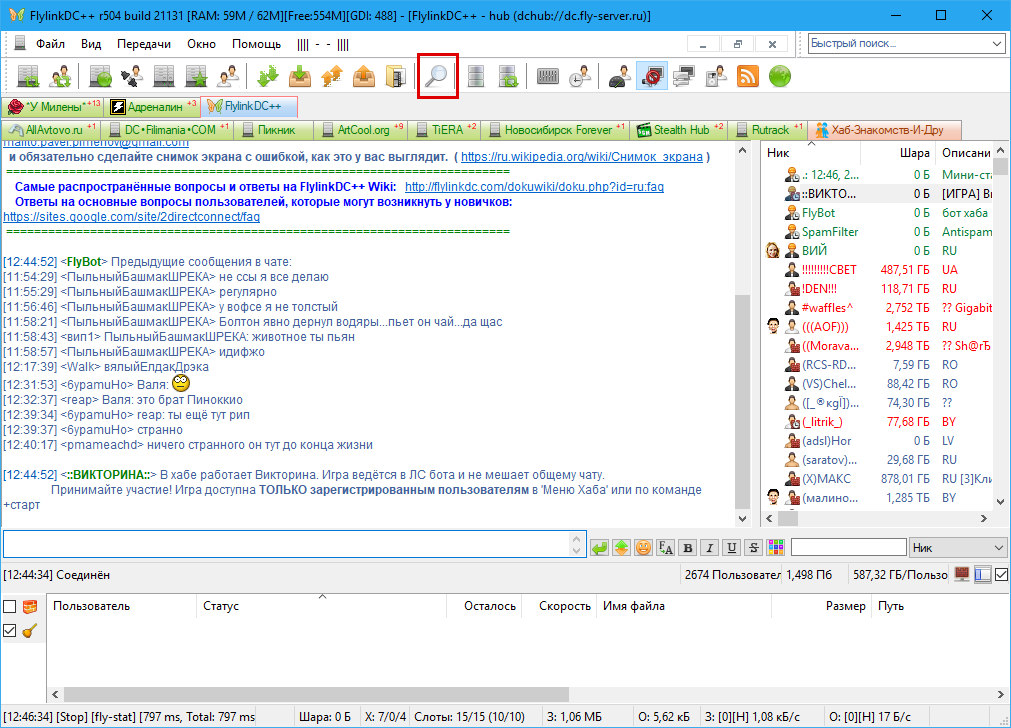Click the user with clock icon
This screenshot has width=1011, height=728.
click(x=580, y=76)
